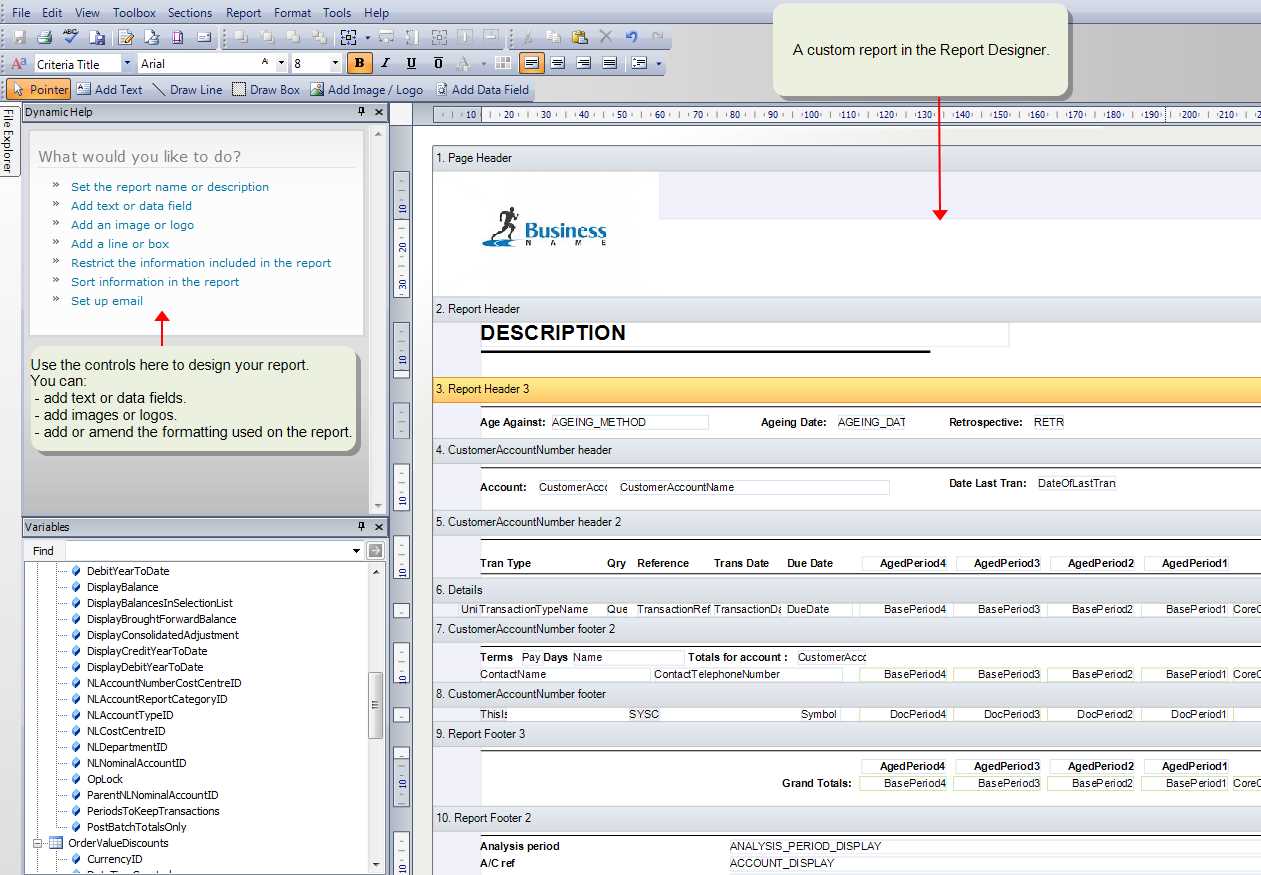Screen dimensions: 1261x875
Task: Click the Delete X icon in toolbar
Action: point(606,37)
